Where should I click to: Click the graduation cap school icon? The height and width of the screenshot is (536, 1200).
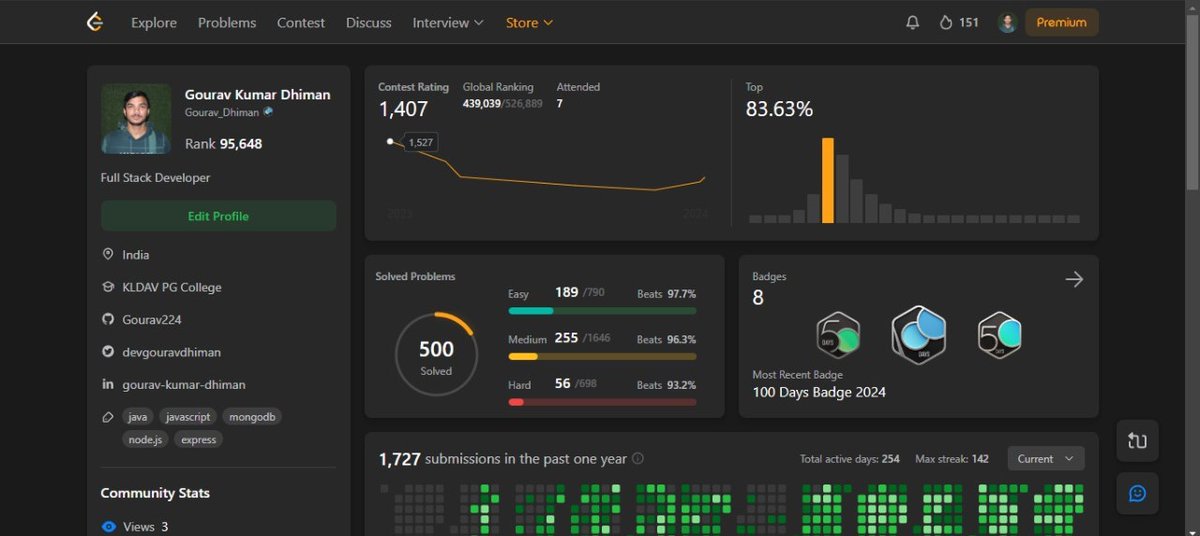[x=108, y=287]
